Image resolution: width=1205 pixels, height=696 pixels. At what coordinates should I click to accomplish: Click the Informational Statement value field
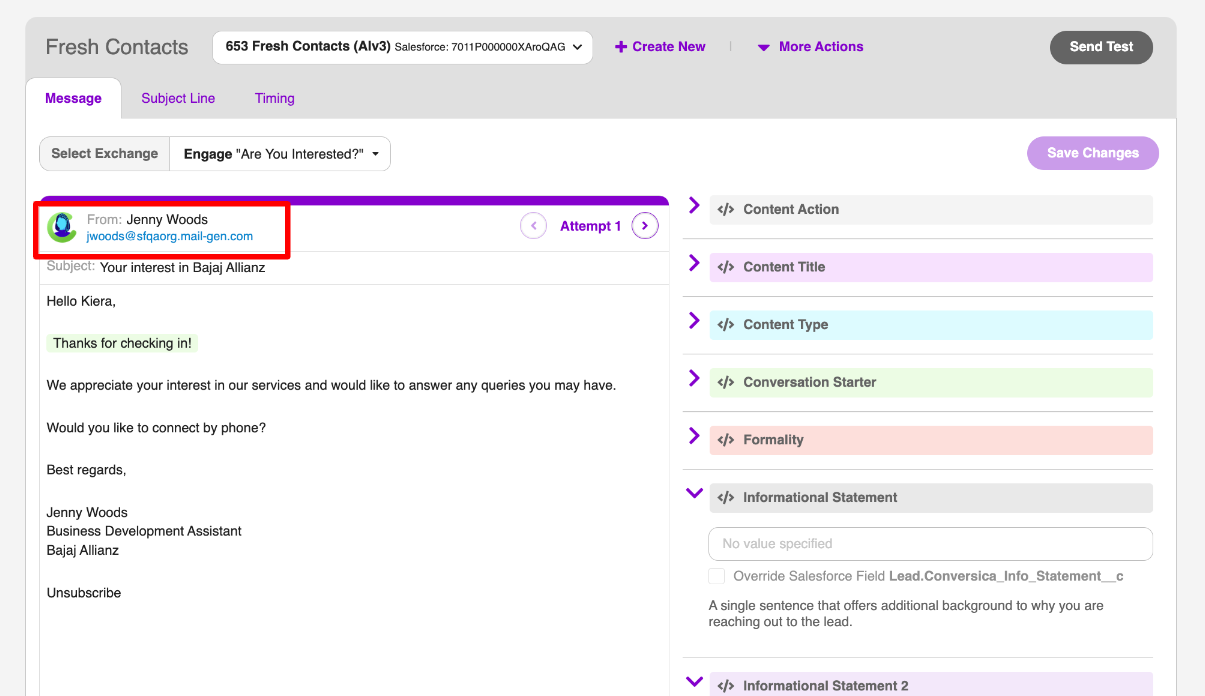[930, 544]
